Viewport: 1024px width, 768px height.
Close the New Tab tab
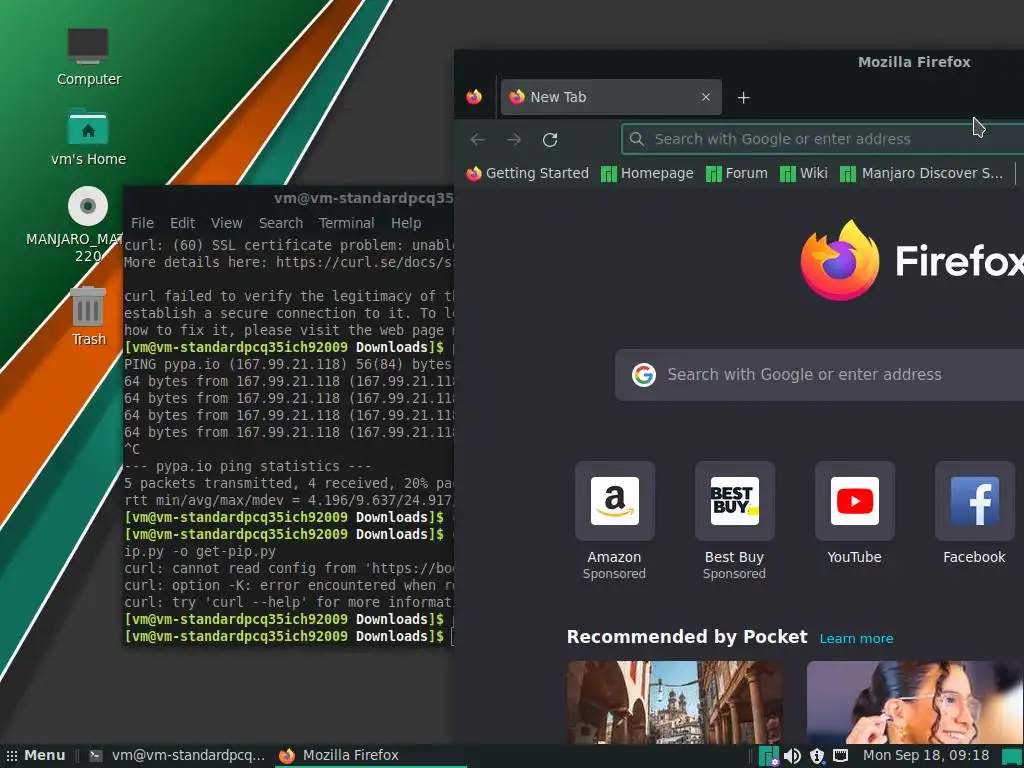[705, 97]
